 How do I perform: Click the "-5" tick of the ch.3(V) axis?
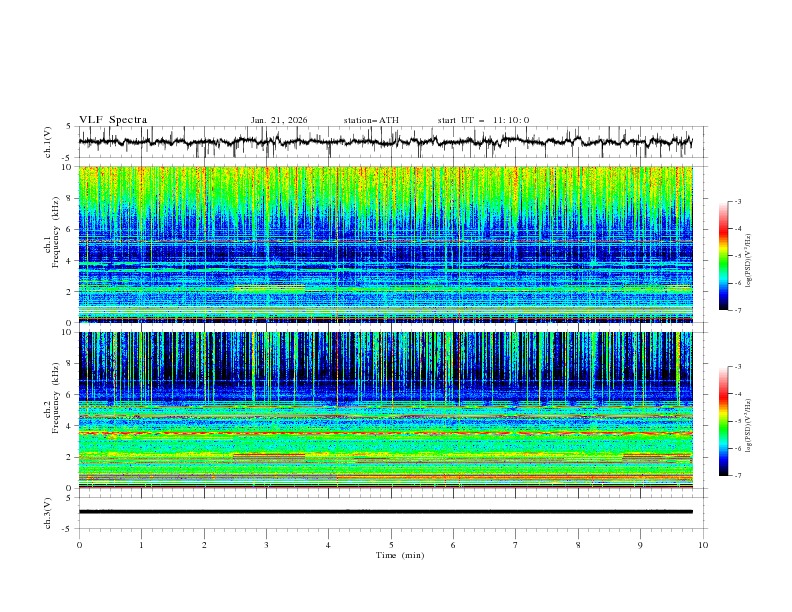[x=67, y=529]
